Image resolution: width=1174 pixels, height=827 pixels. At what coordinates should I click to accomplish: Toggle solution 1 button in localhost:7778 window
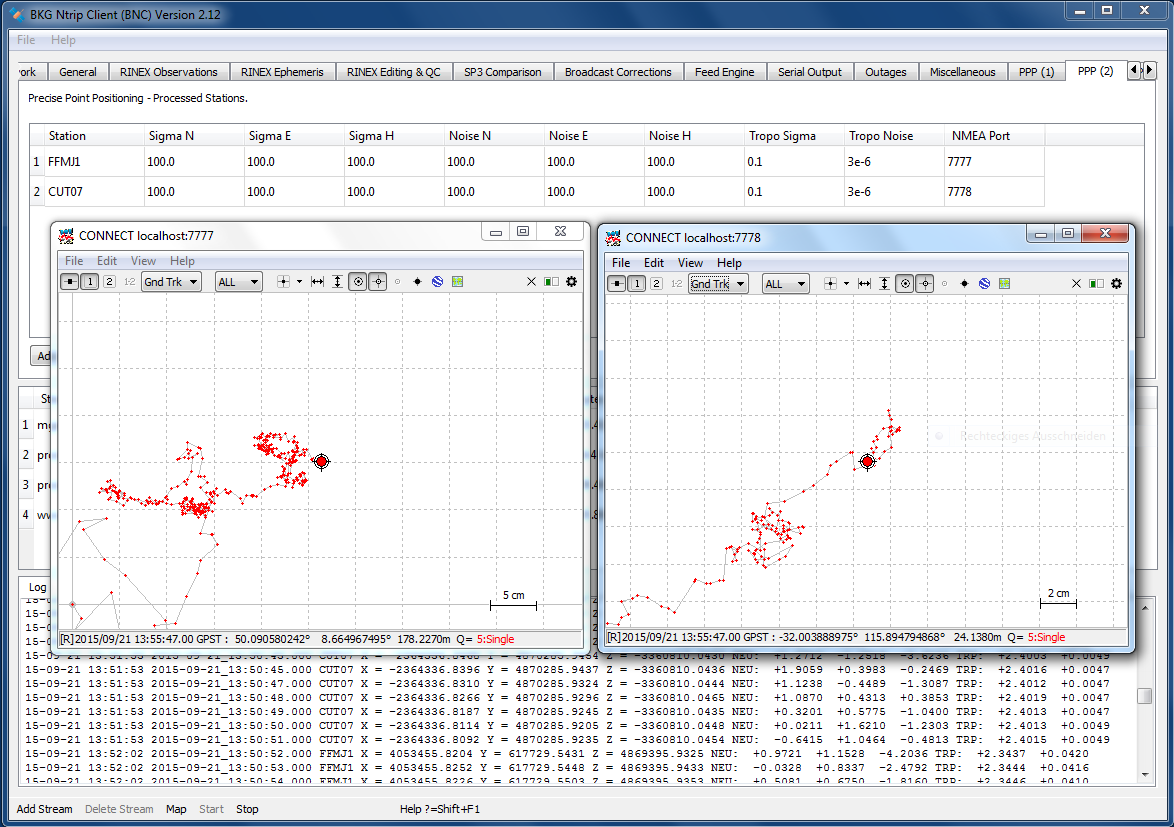click(637, 284)
